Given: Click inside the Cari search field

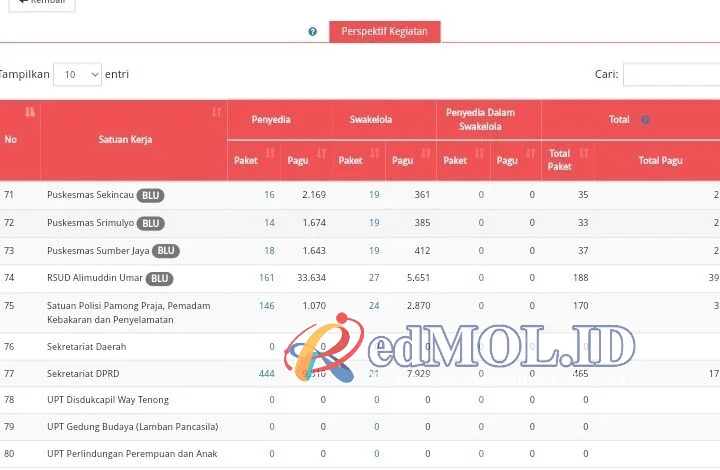Looking at the screenshot, I should (671, 74).
